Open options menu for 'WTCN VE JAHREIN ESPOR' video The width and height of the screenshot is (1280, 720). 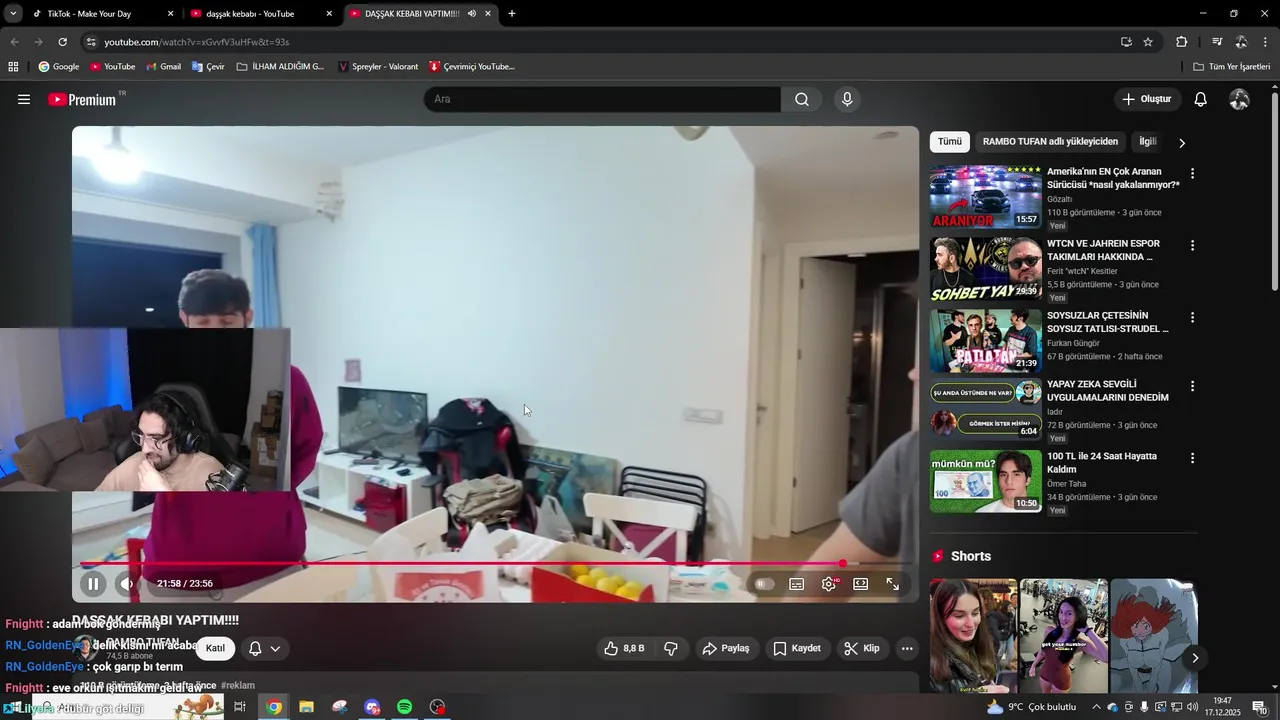click(x=1192, y=245)
